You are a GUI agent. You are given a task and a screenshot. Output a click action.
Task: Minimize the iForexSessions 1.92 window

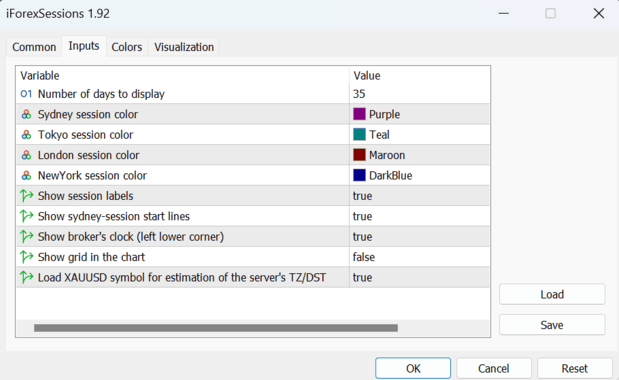coord(503,13)
